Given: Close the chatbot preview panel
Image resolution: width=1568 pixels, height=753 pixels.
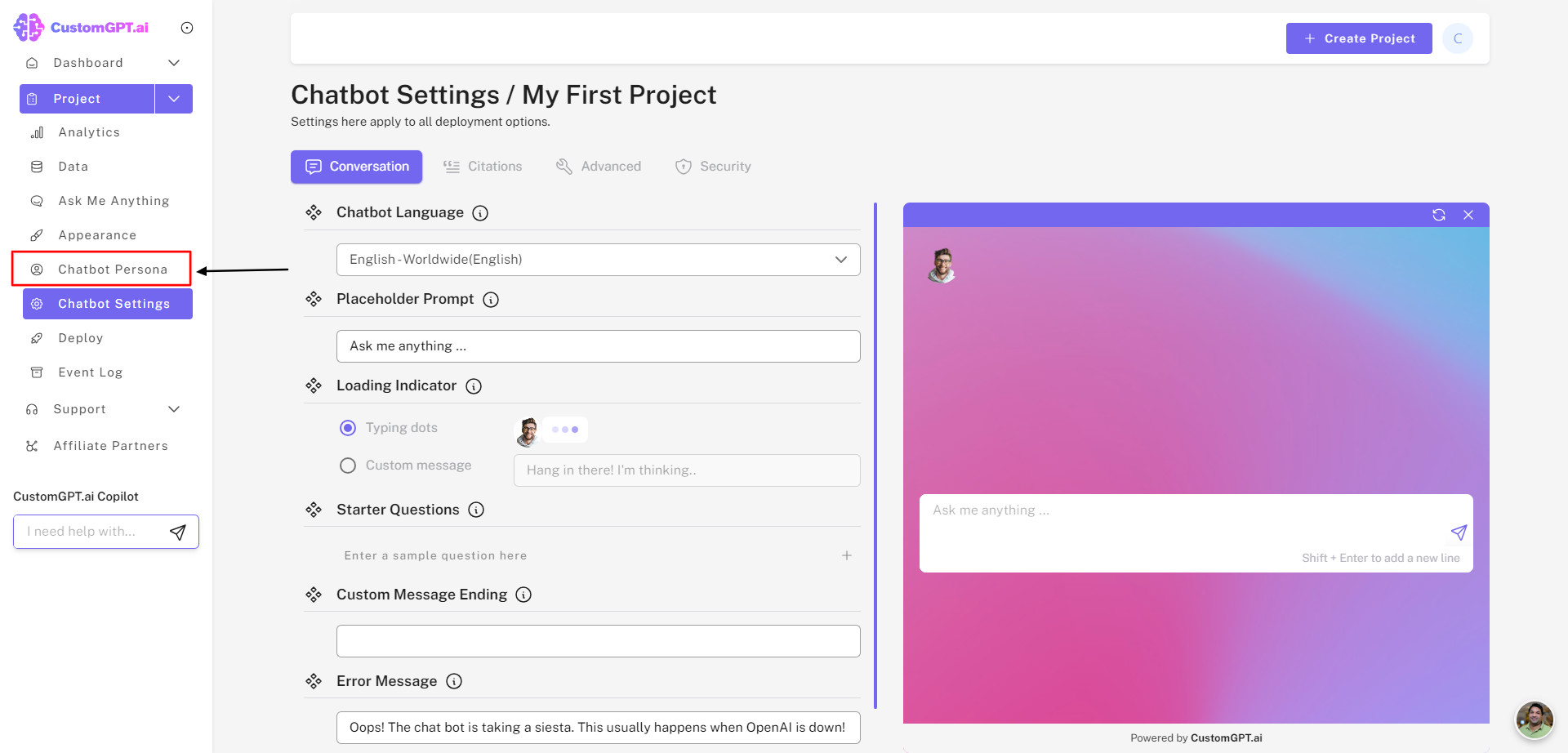Looking at the screenshot, I should tap(1468, 215).
